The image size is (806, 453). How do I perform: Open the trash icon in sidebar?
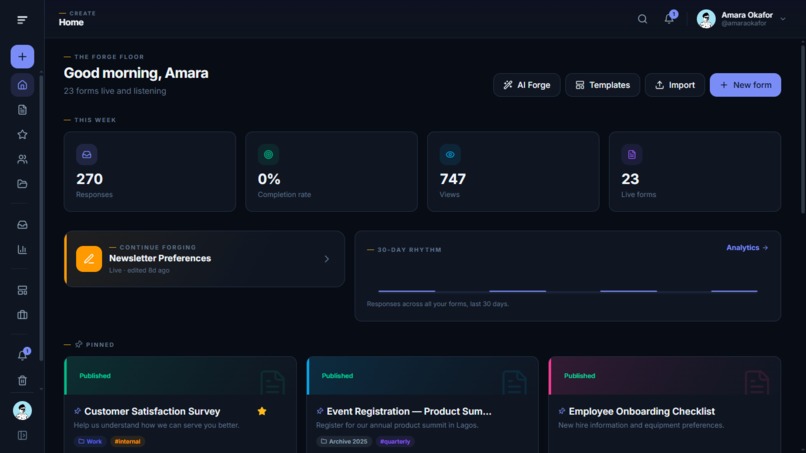coord(22,380)
